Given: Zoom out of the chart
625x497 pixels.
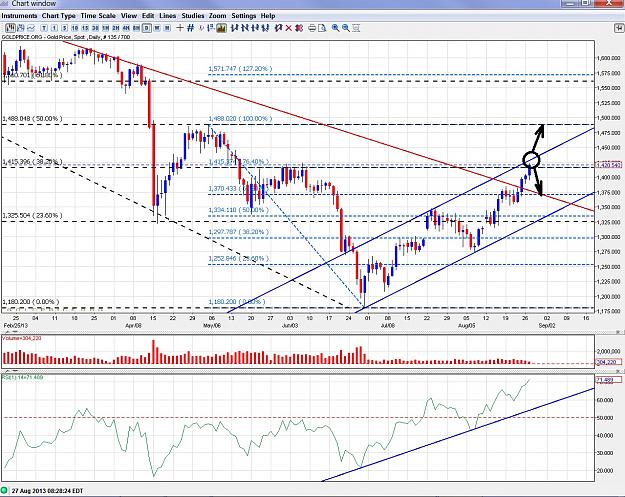Looking at the screenshot, I should tap(346, 28).
